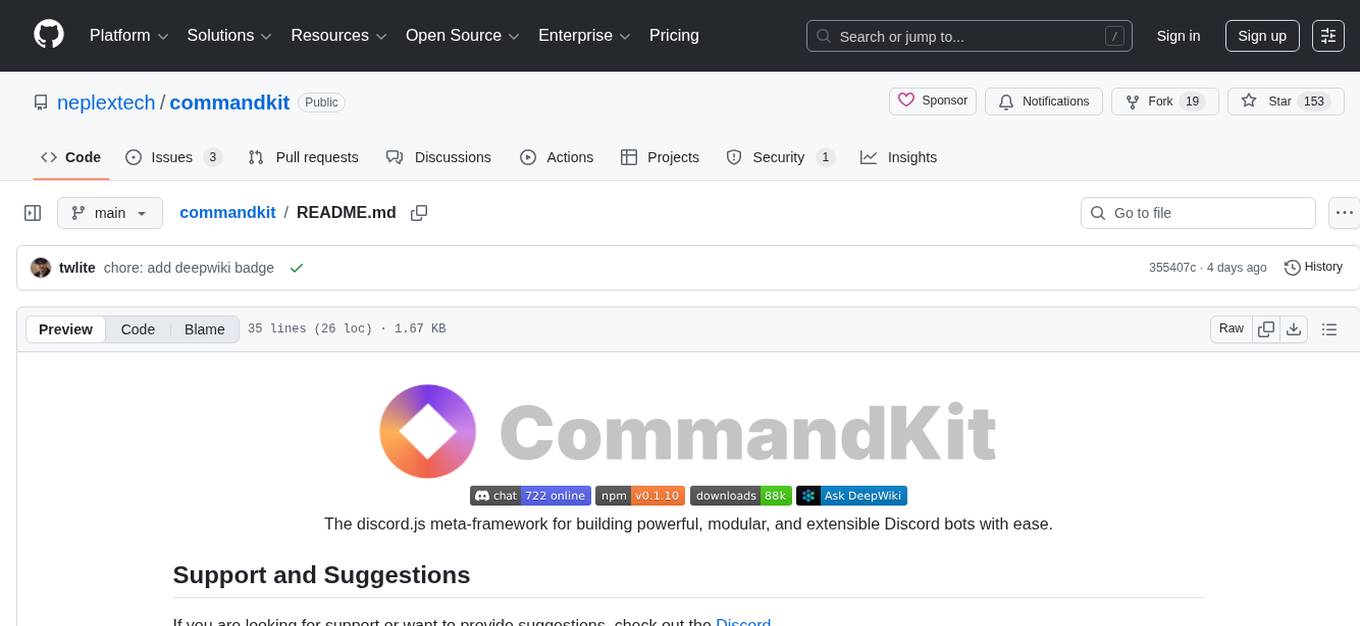
Task: Enable notifications for this repository
Action: click(x=1043, y=101)
